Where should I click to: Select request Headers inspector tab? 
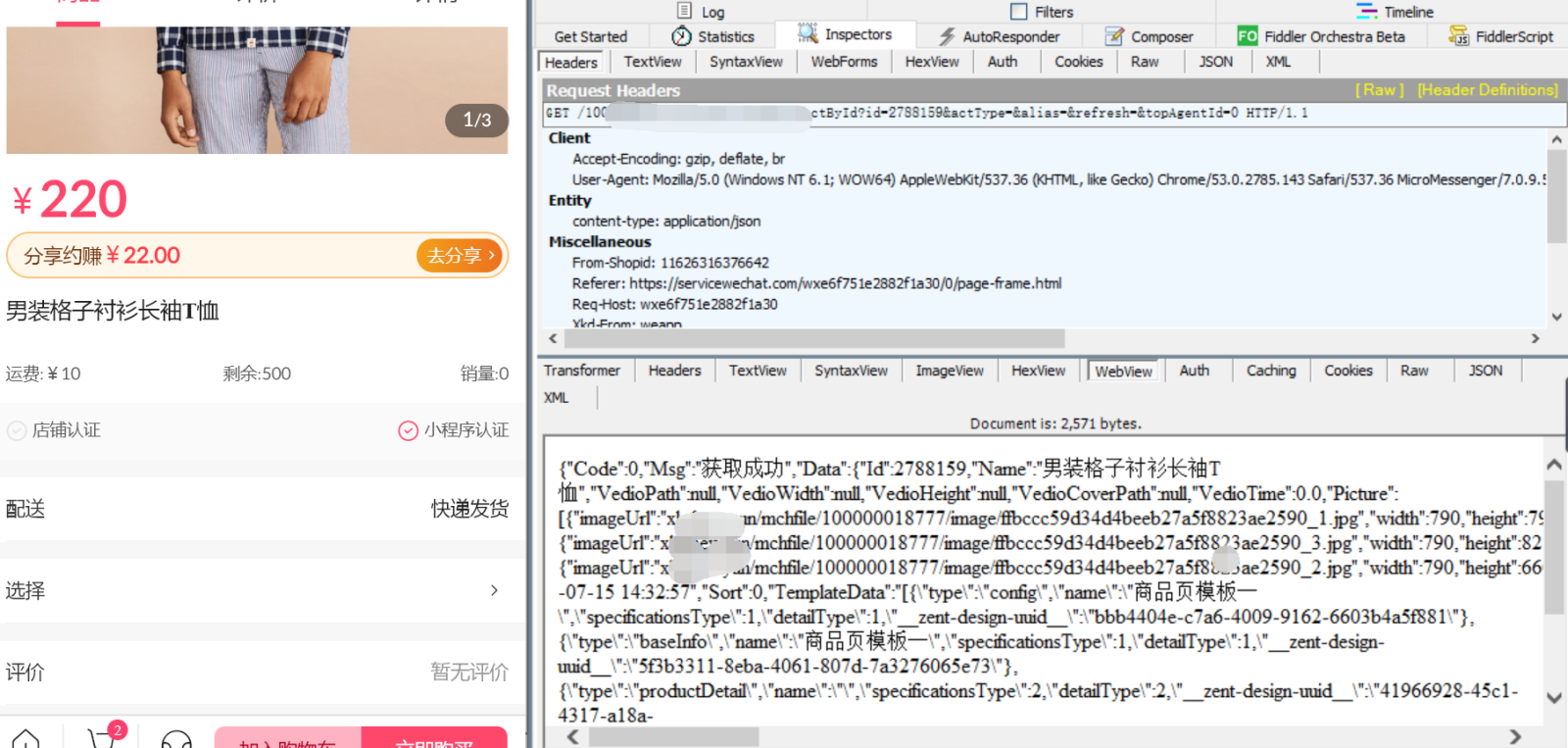(571, 62)
